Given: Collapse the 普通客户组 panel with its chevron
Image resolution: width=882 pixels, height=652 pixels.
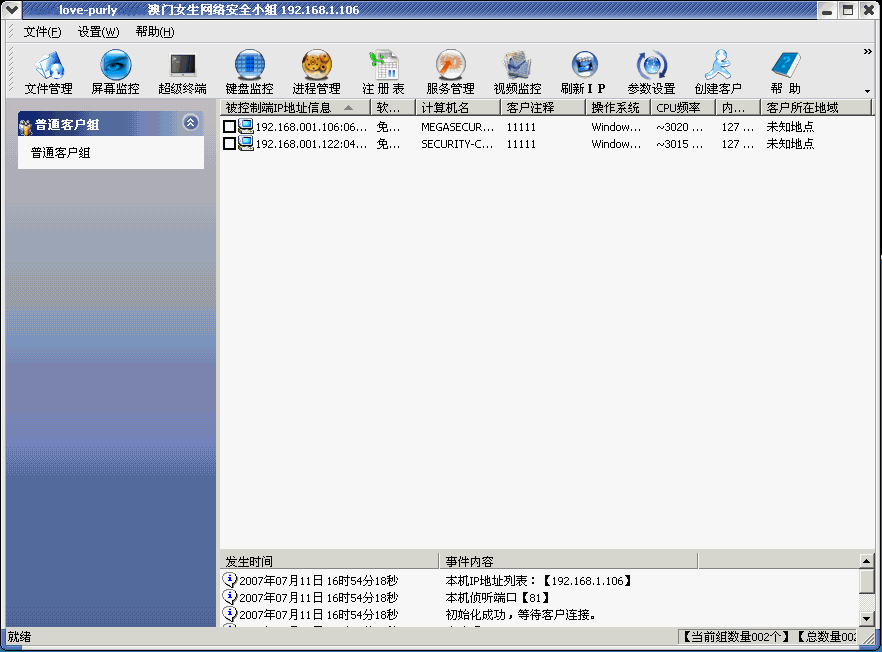Looking at the screenshot, I should 190,122.
